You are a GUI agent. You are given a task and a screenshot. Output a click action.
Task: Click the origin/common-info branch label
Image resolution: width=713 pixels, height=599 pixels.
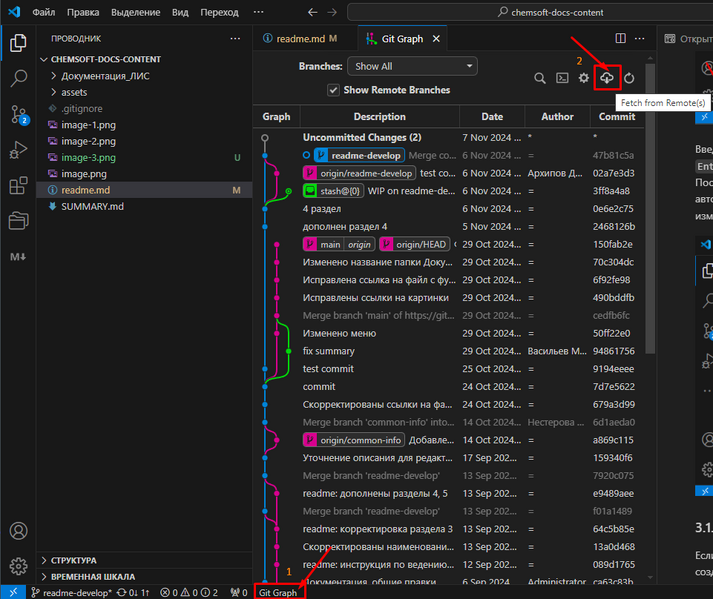coord(354,440)
